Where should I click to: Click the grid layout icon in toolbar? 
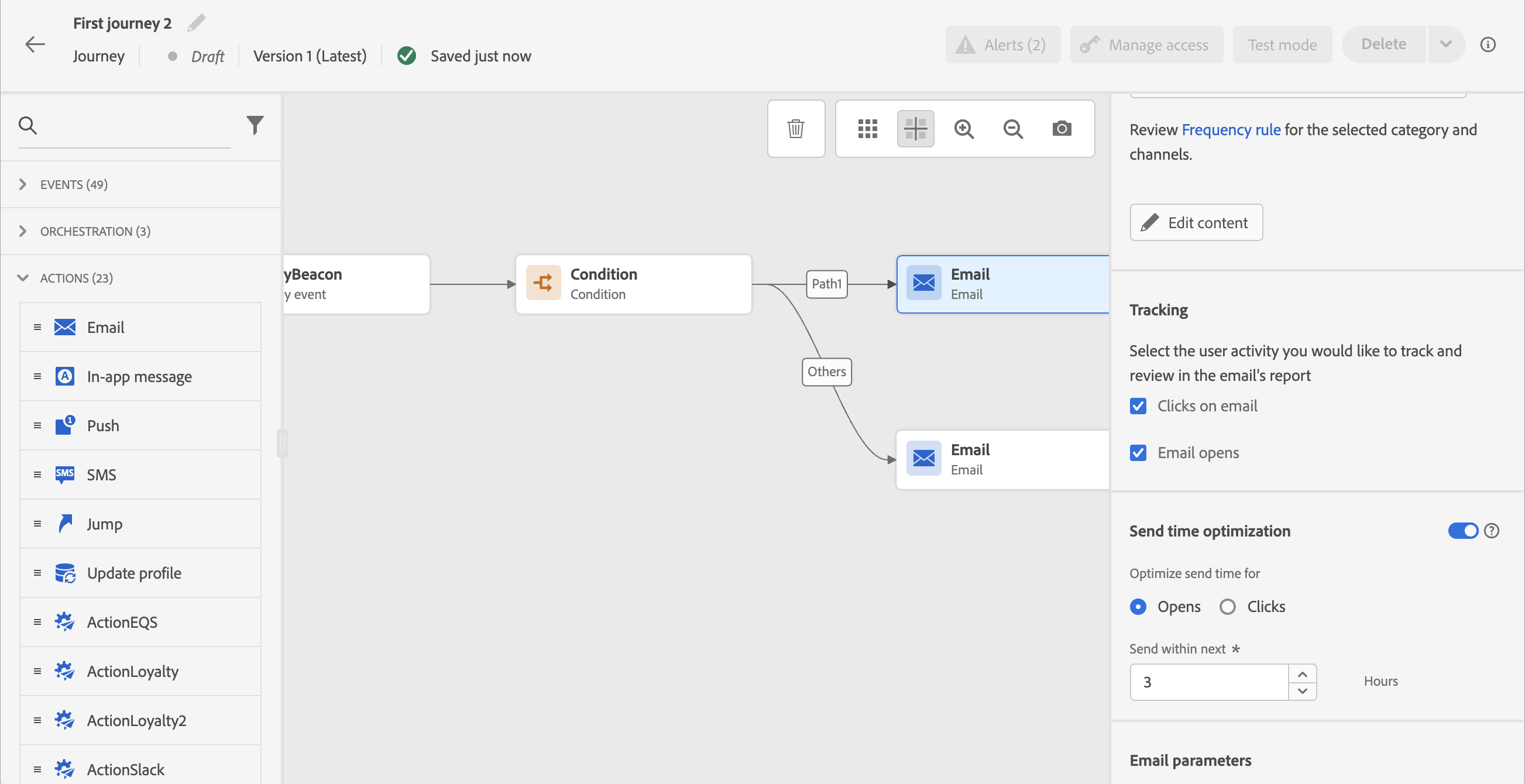click(x=867, y=128)
